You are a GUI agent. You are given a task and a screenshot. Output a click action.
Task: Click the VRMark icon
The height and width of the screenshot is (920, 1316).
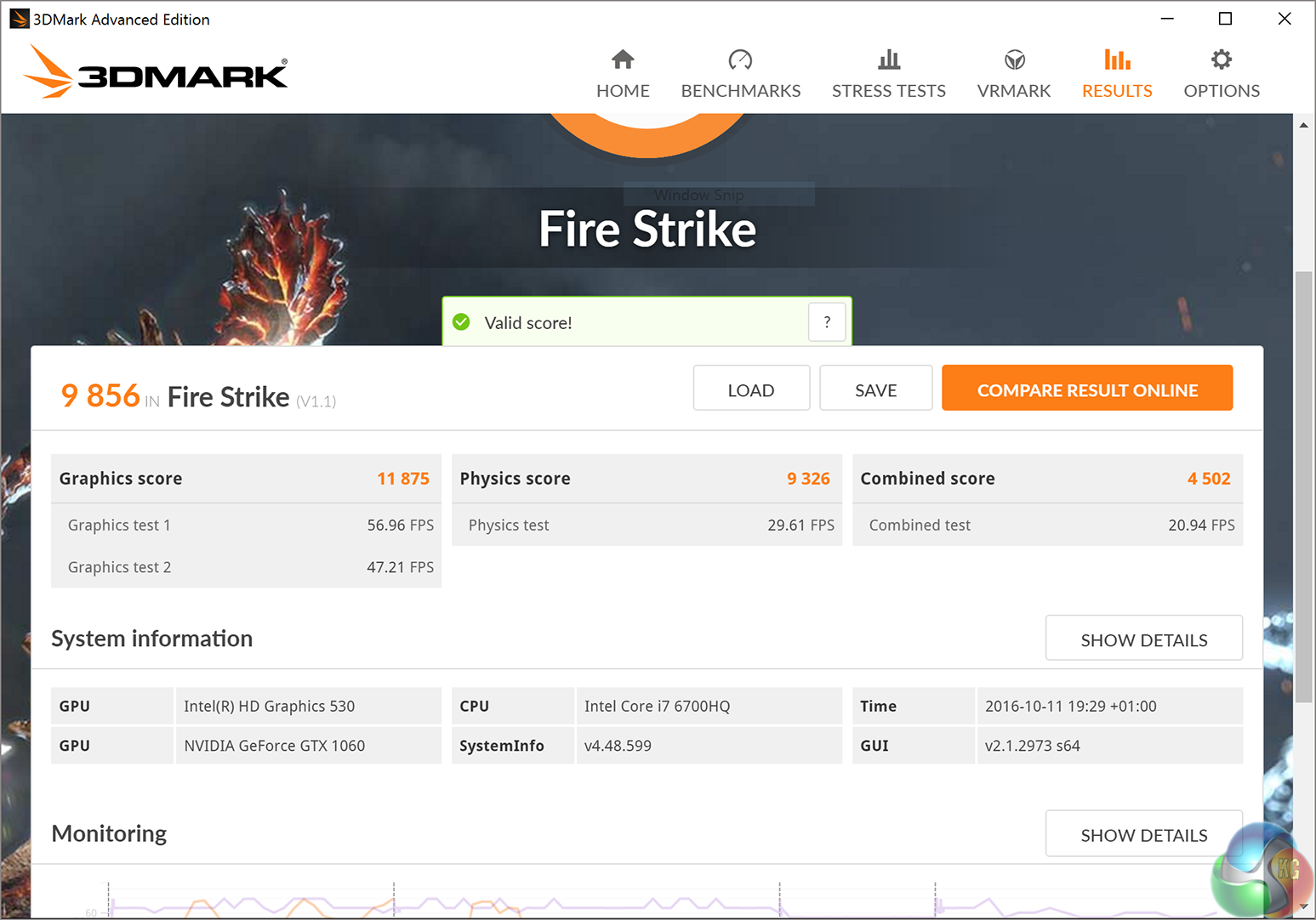(x=1014, y=60)
